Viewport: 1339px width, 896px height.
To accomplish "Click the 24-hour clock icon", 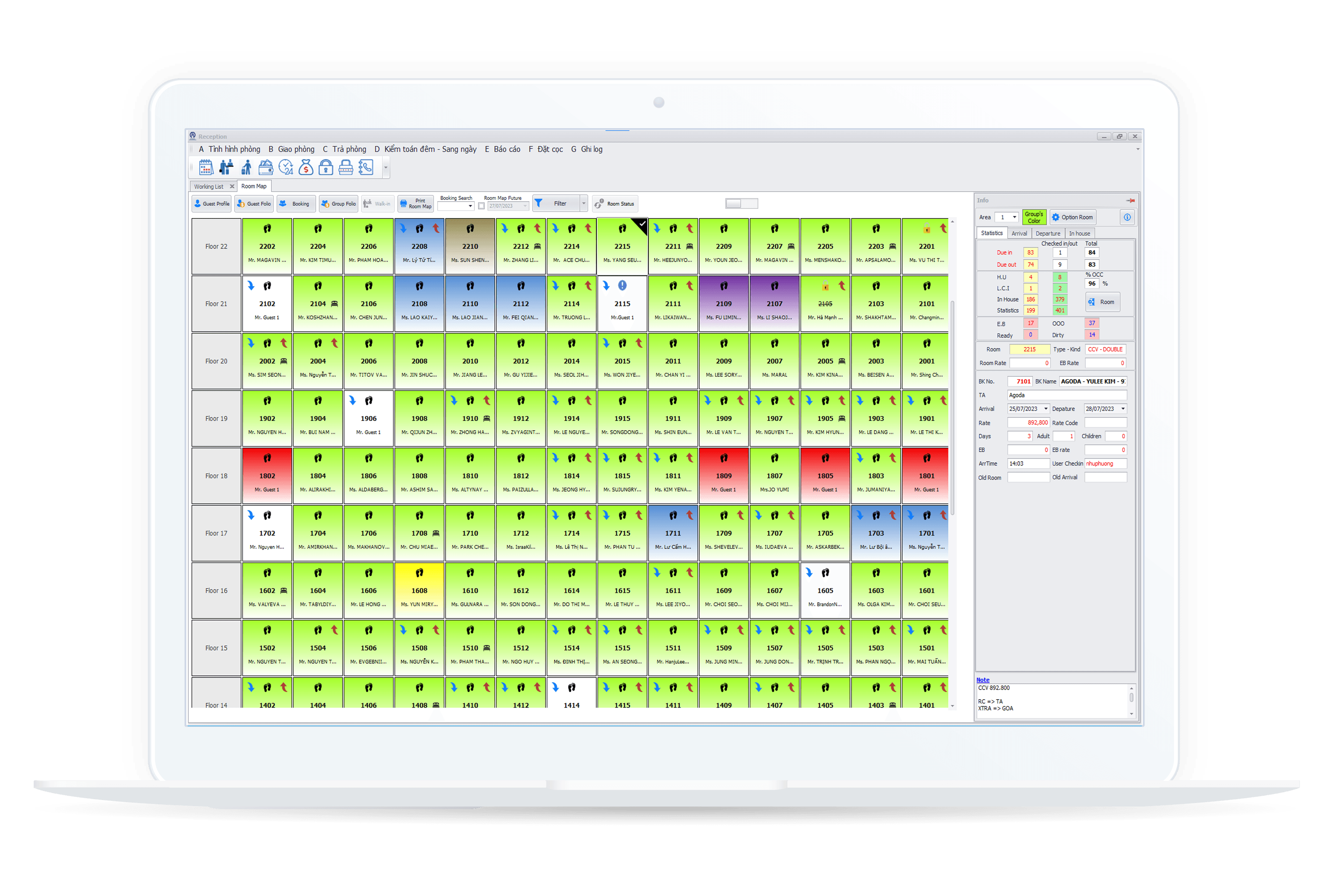I will 286,167.
